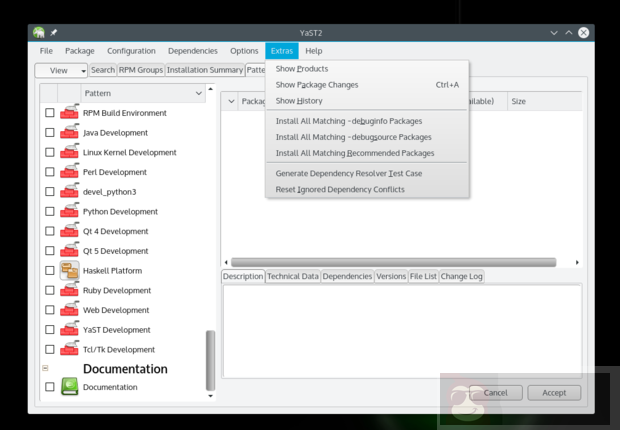The height and width of the screenshot is (430, 620).
Task: Click the package table scroll-left arrow
Action: click(x=226, y=262)
